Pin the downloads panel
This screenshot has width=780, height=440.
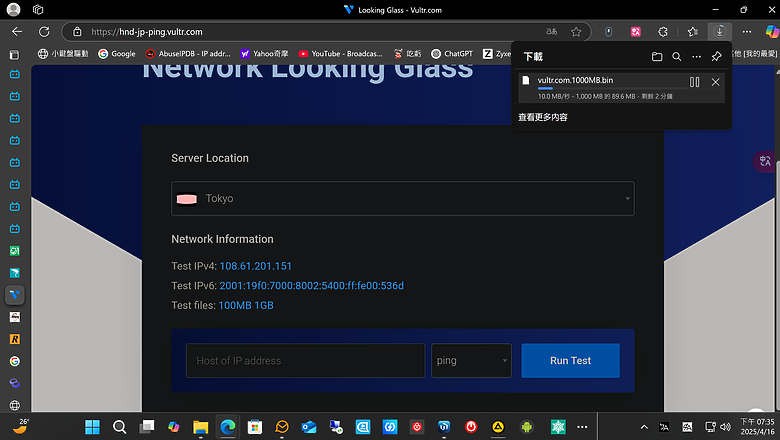[x=716, y=57]
